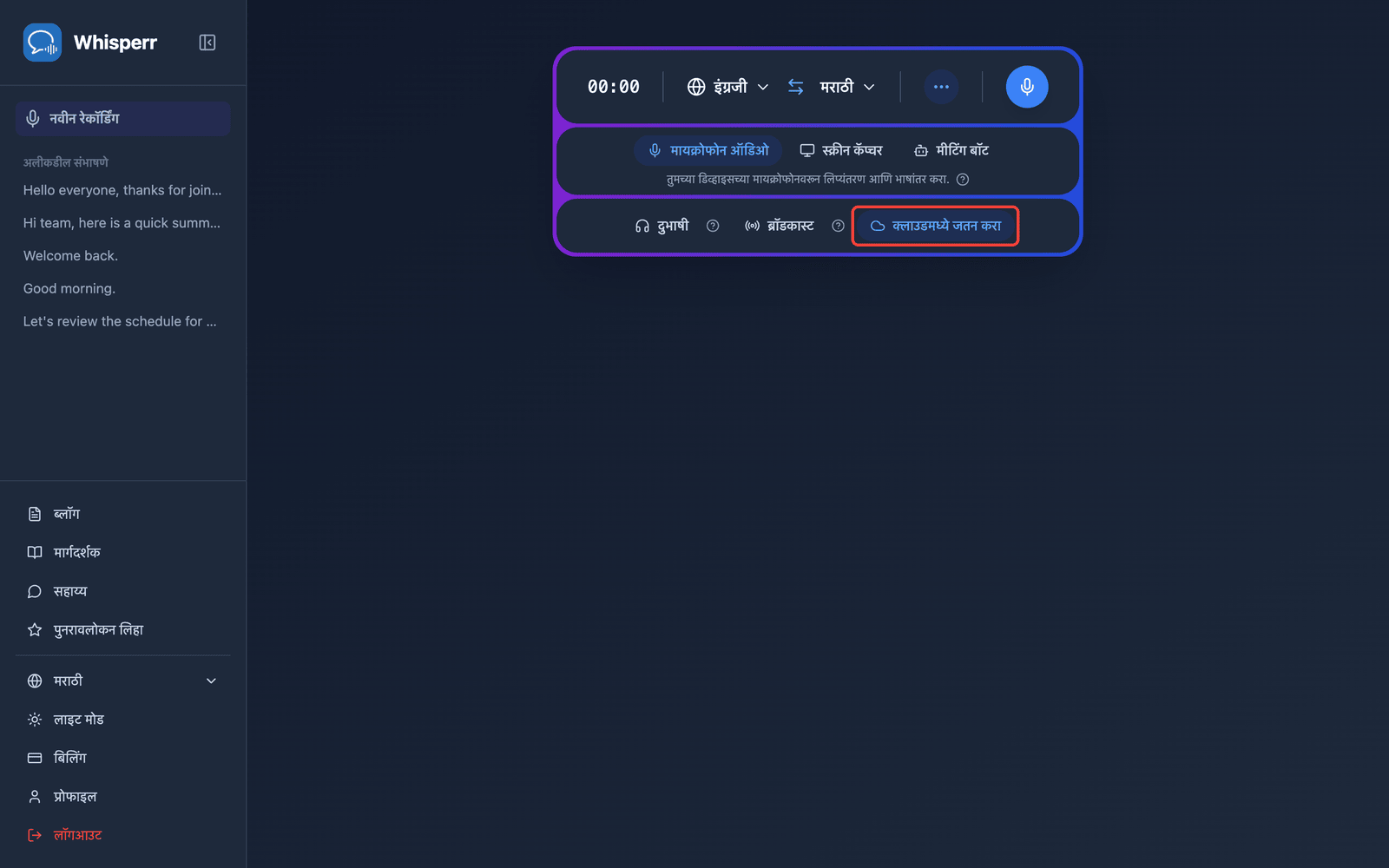
Task: Open conversation 'Hi team, here is a quick summ...'
Action: pyautogui.click(x=122, y=223)
